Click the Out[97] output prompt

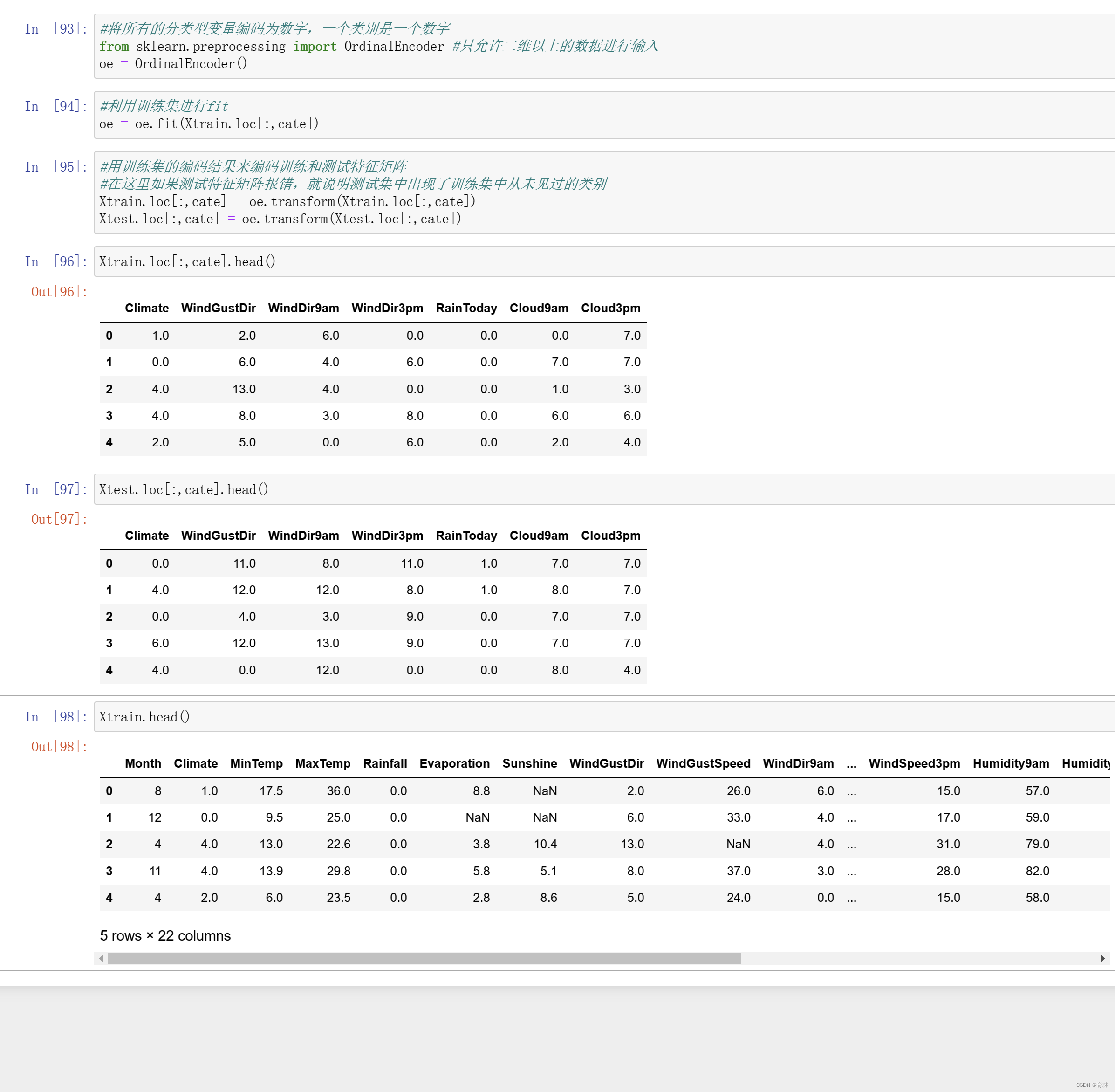pos(59,519)
